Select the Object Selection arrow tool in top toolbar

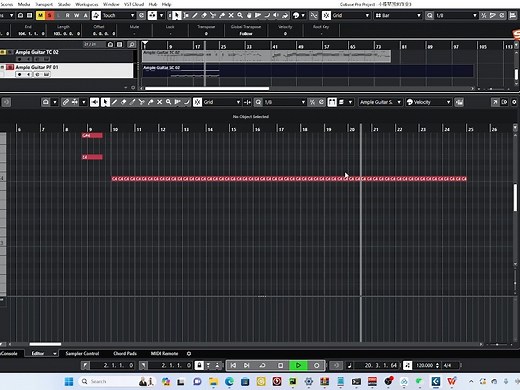(177, 15)
